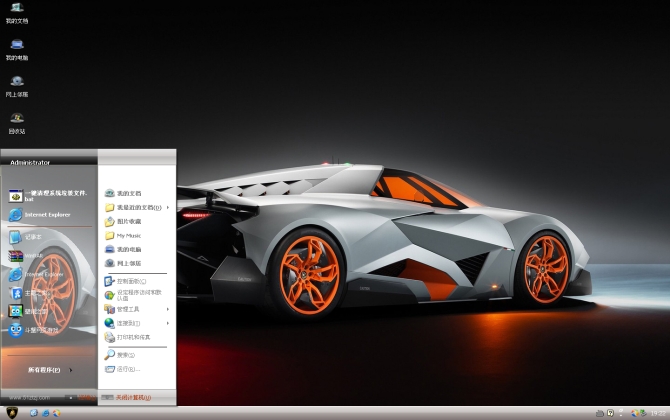Click the gray printer-like tray icon
The width and height of the screenshot is (670, 420).
599,413
